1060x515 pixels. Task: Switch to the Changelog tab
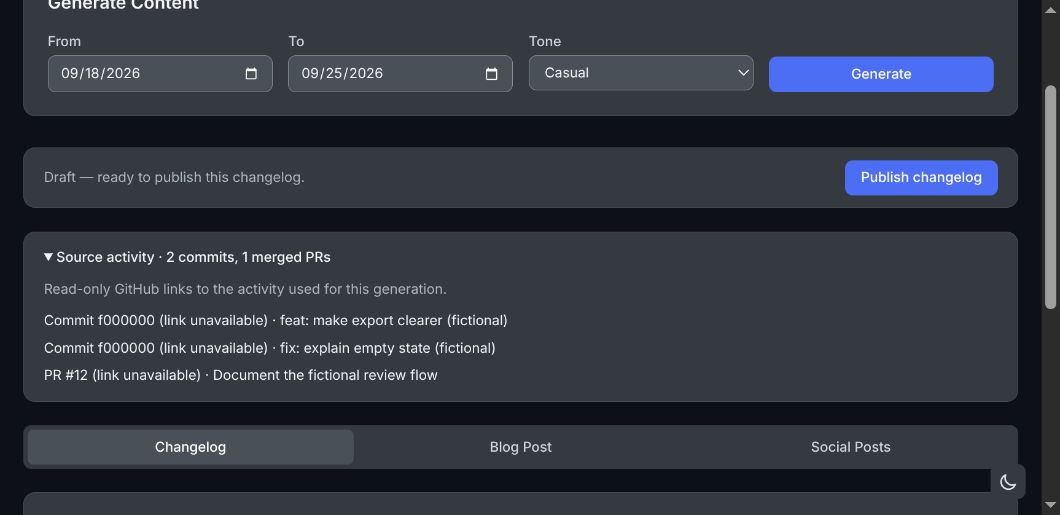click(x=191, y=447)
